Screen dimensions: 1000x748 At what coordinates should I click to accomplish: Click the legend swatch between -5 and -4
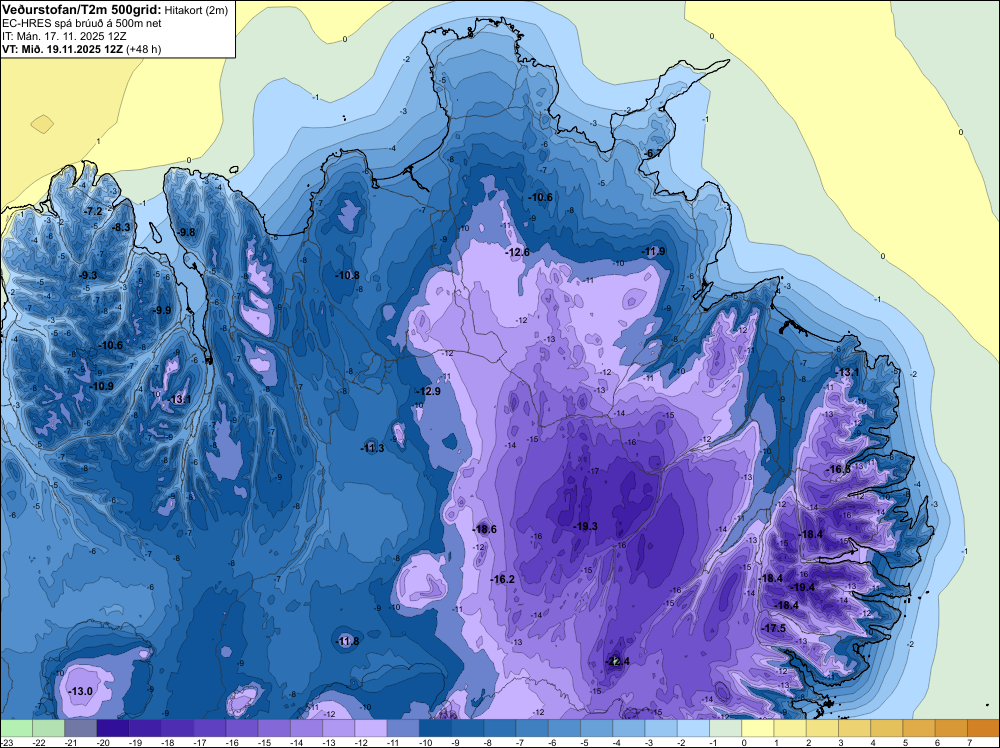pos(597,728)
